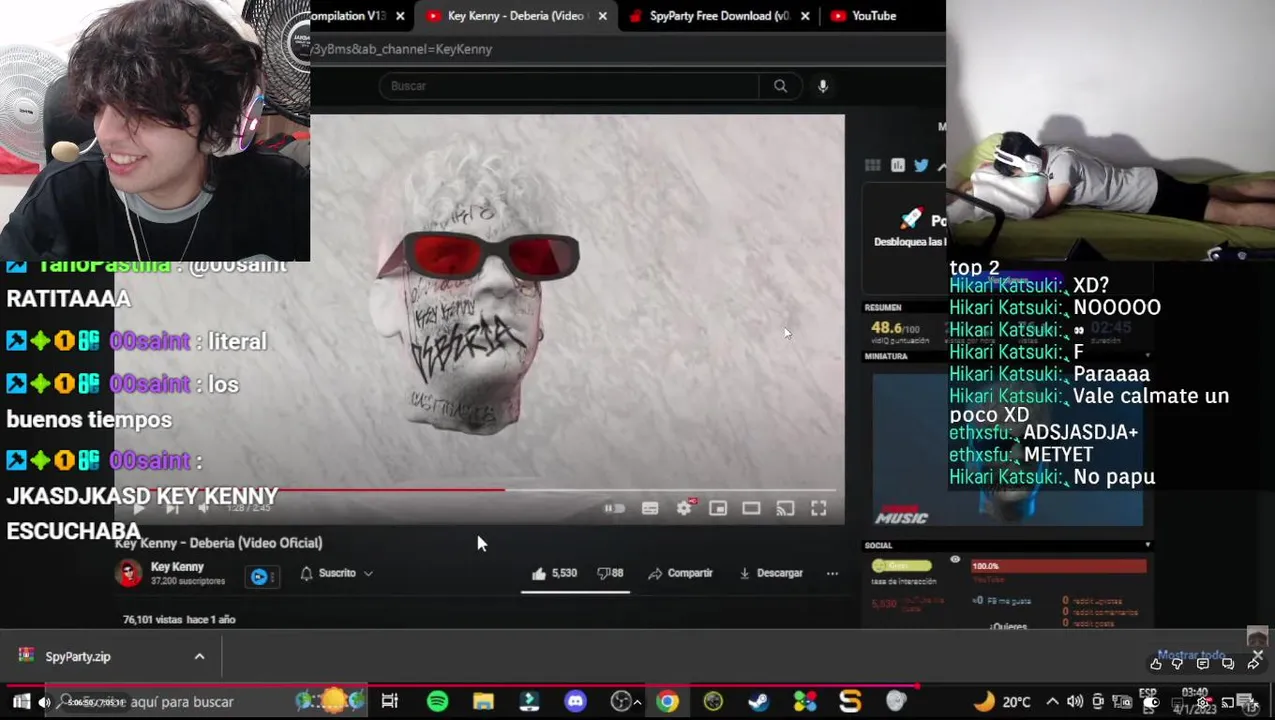The width and height of the screenshot is (1275, 720).
Task: Open the MINIATURA thumbnail preview
Action: [x=1007, y=449]
